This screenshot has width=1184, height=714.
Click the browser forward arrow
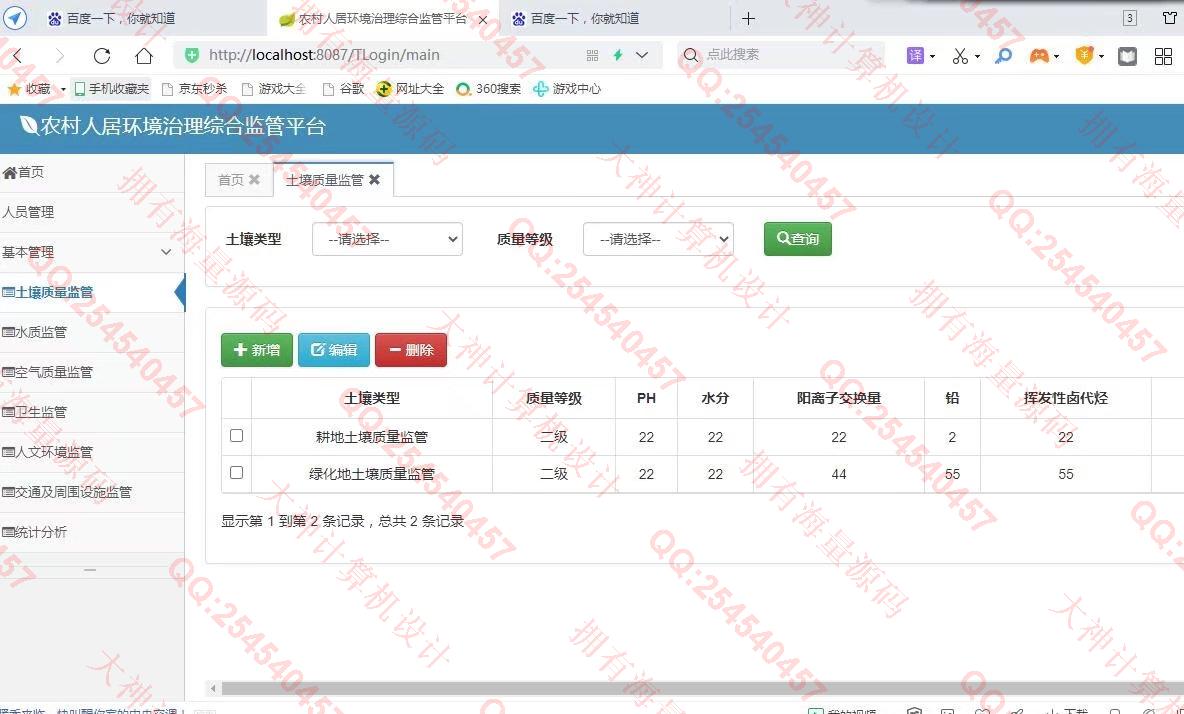60,55
